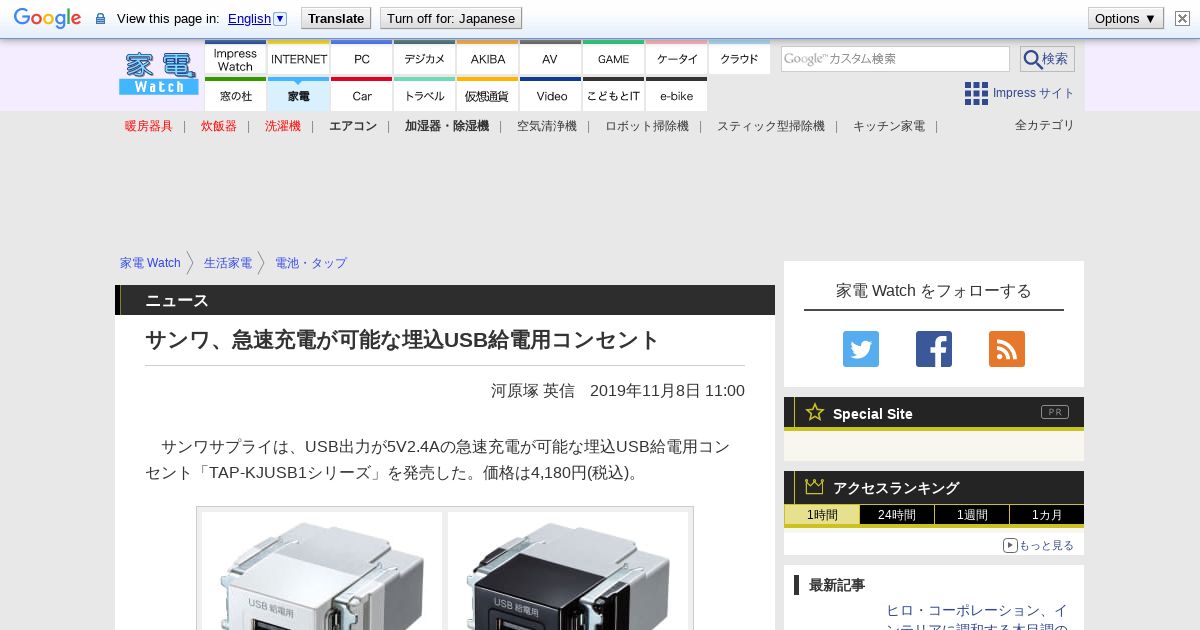Go to キッチン家電 category
The width and height of the screenshot is (1200, 630).
tap(889, 126)
